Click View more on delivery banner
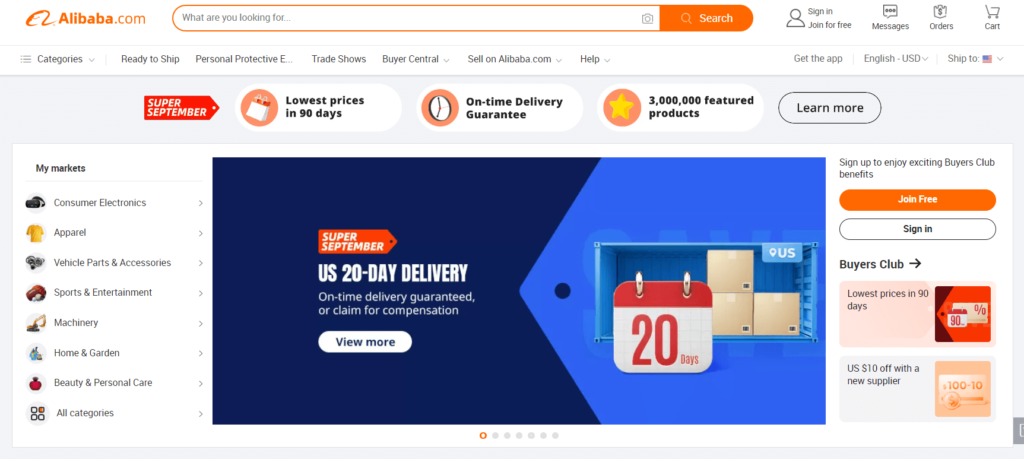This screenshot has width=1024, height=459. click(x=365, y=341)
